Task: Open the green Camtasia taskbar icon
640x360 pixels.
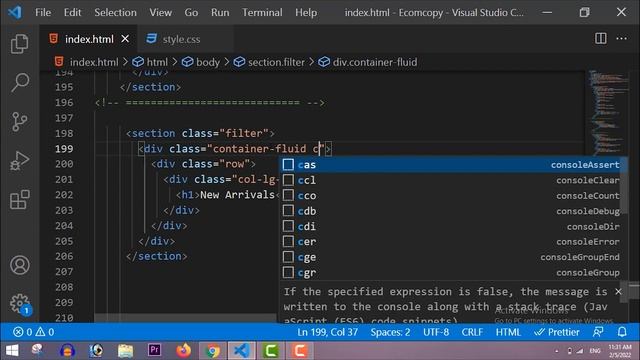Action: [271, 350]
